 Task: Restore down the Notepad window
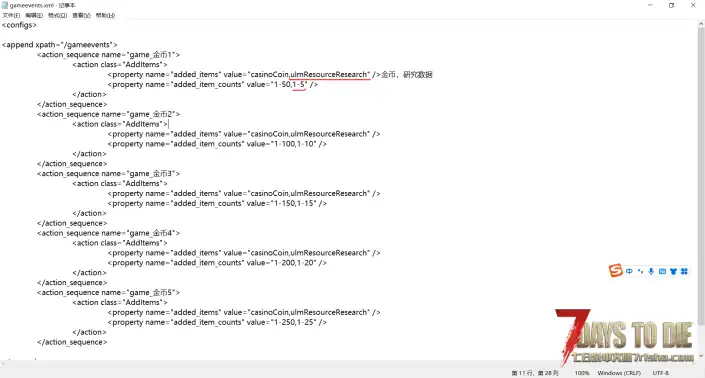(671, 5)
